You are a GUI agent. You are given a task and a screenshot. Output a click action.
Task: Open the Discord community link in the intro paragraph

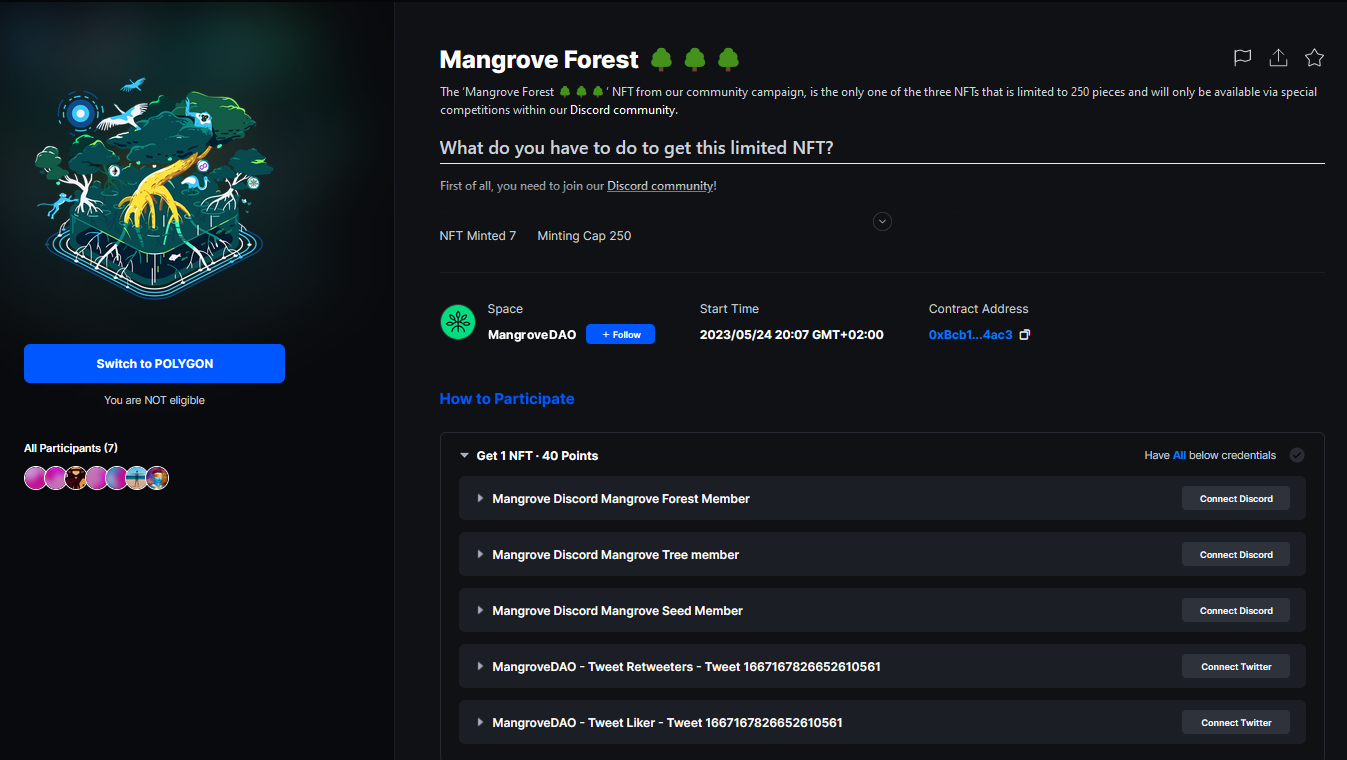click(x=622, y=110)
